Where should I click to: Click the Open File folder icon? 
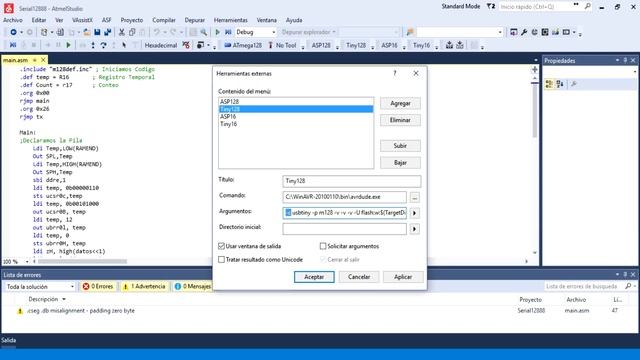87,32
